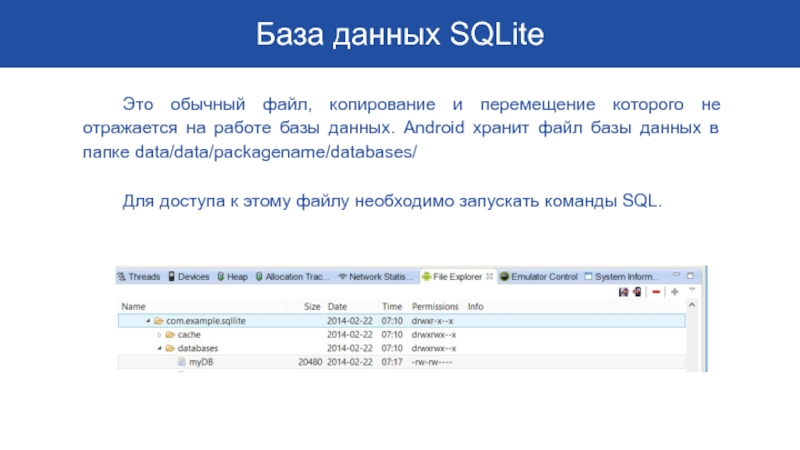Select the File Explorer tab

pyautogui.click(x=457, y=277)
